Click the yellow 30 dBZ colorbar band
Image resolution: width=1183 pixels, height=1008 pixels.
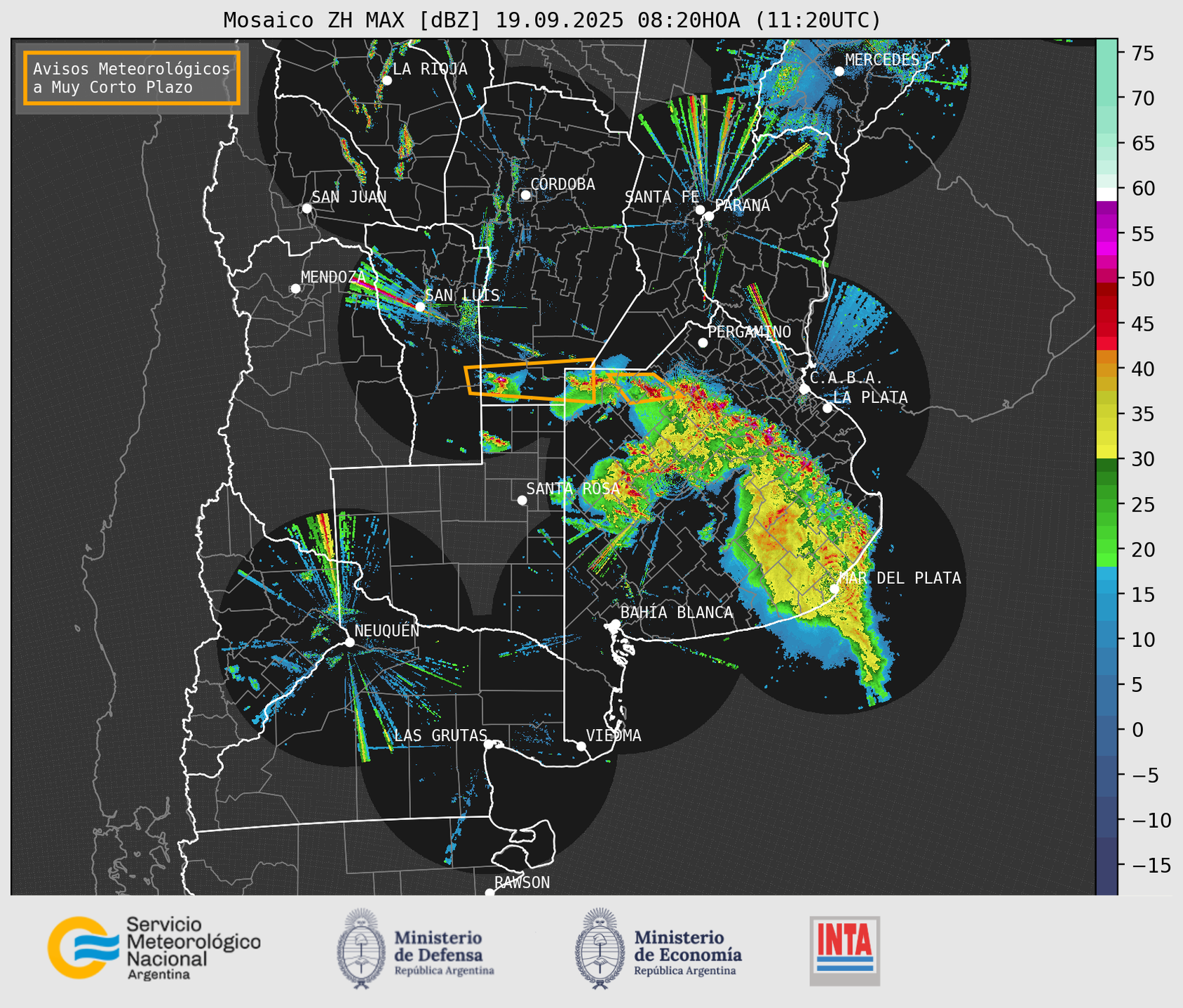(x=1107, y=451)
